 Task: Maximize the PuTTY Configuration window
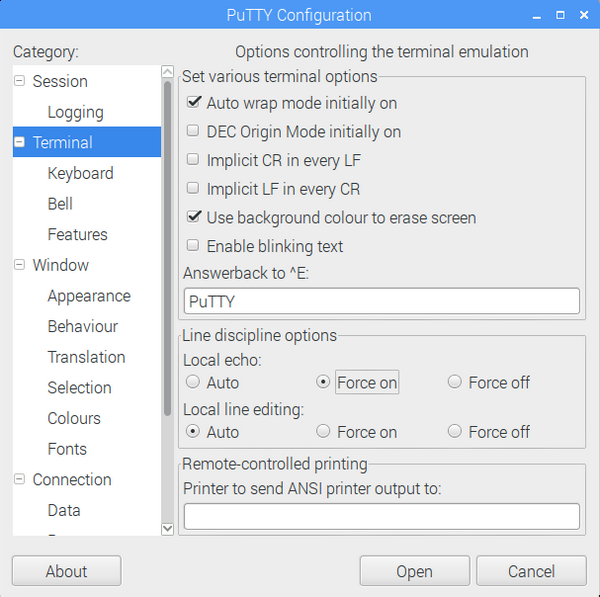(560, 15)
